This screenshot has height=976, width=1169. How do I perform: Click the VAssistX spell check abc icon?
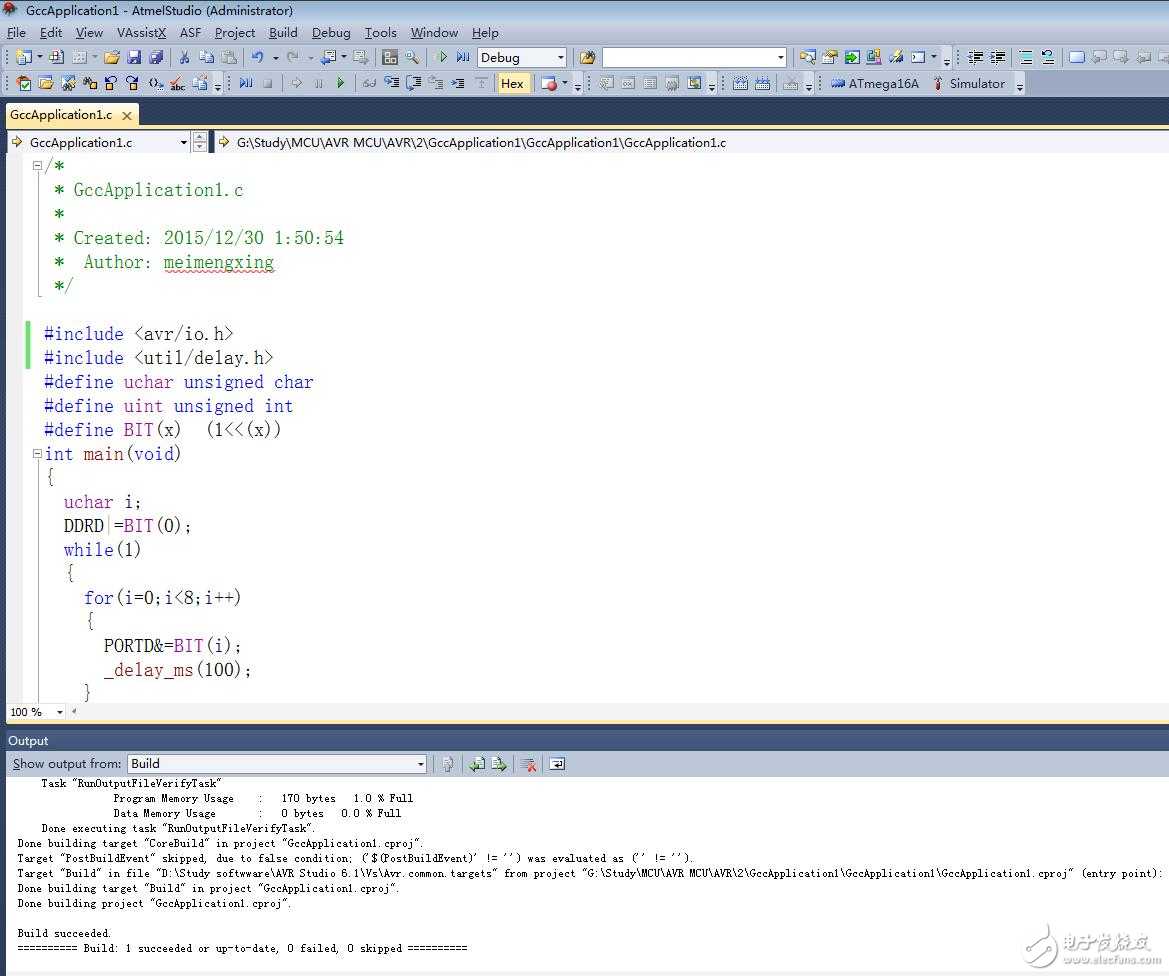click(x=177, y=83)
